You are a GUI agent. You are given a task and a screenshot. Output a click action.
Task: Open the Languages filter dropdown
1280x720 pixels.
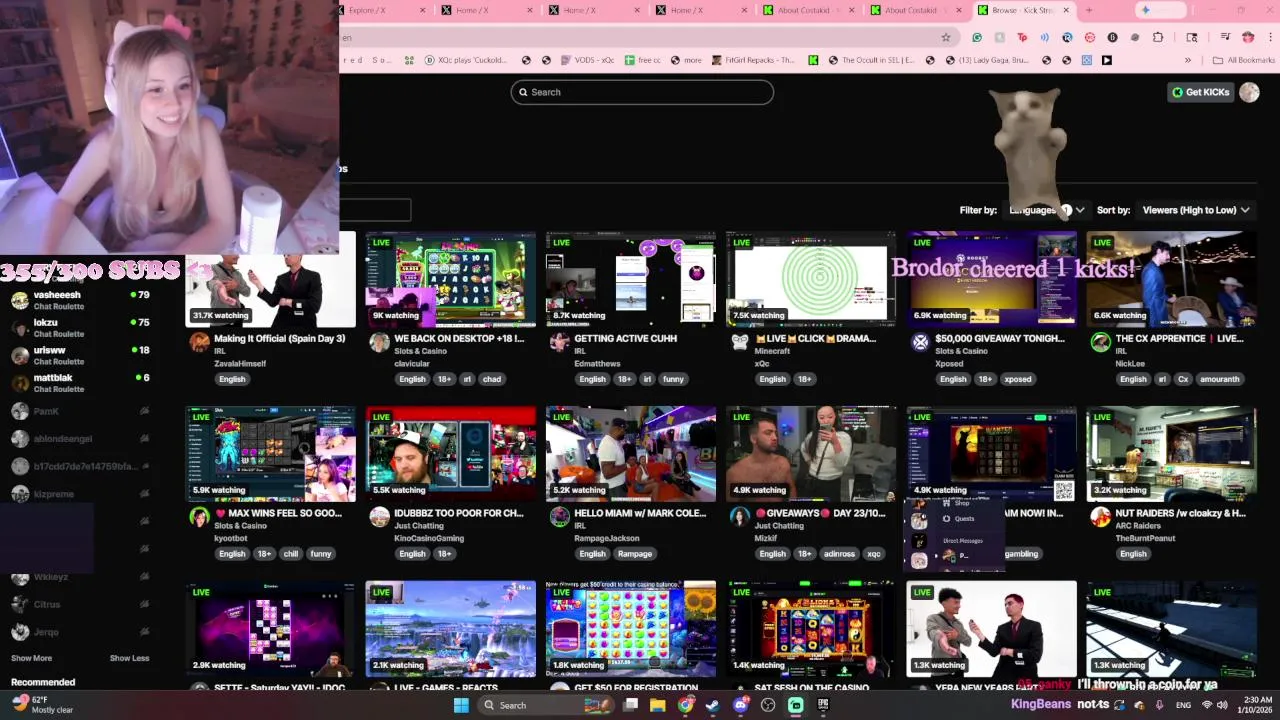(x=1047, y=210)
